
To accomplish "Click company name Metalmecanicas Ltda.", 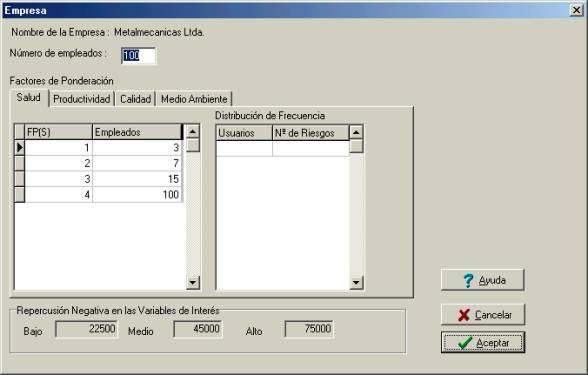I will click(159, 33).
